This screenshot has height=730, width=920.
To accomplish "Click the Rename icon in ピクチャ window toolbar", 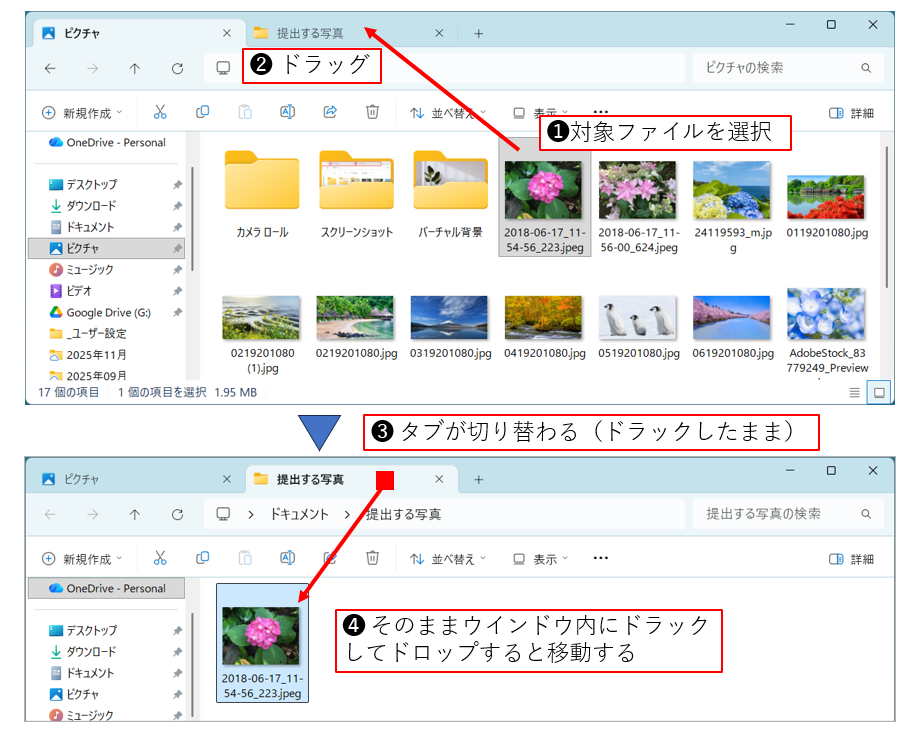I will tap(287, 112).
